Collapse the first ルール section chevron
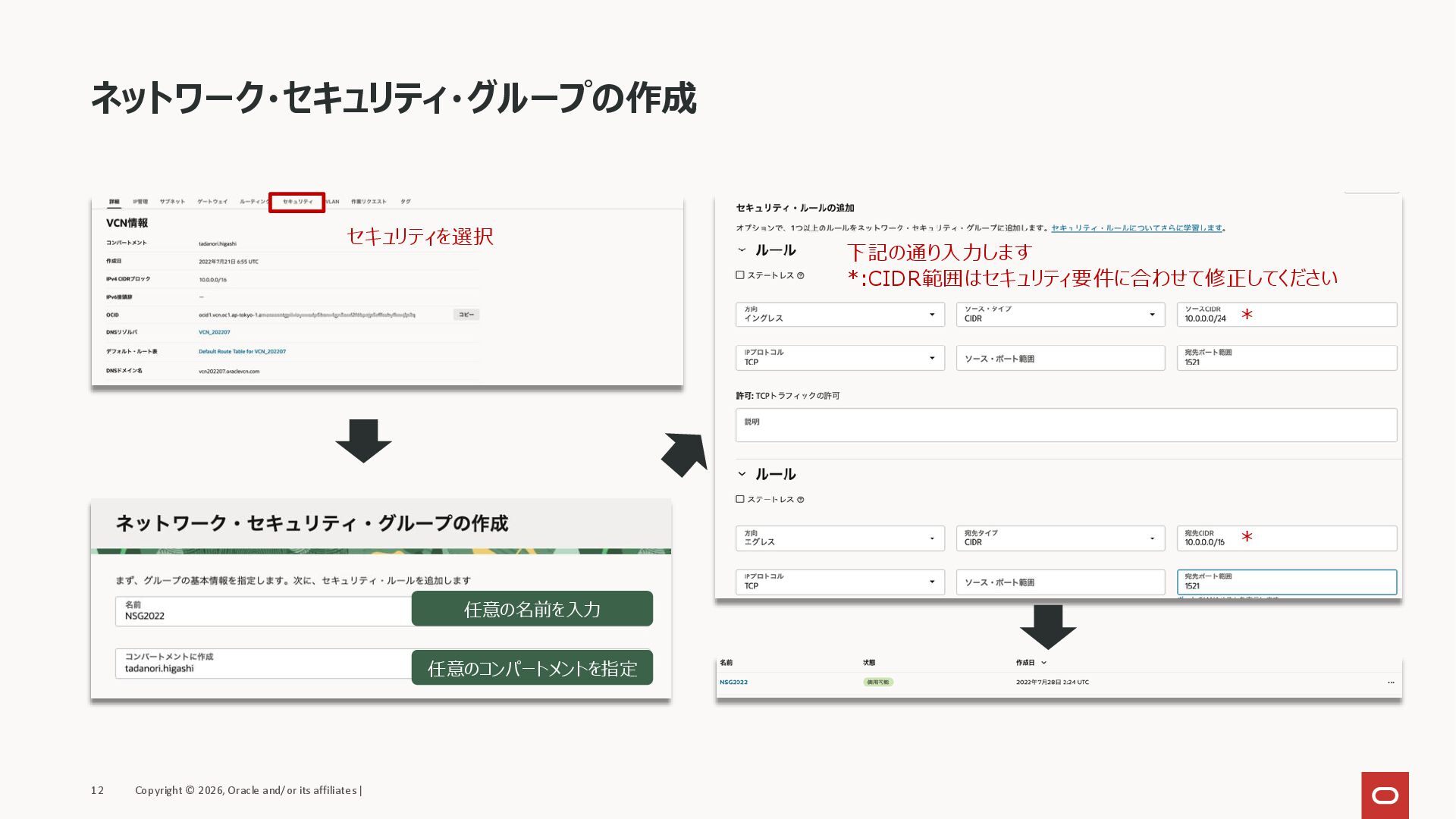 tap(742, 249)
